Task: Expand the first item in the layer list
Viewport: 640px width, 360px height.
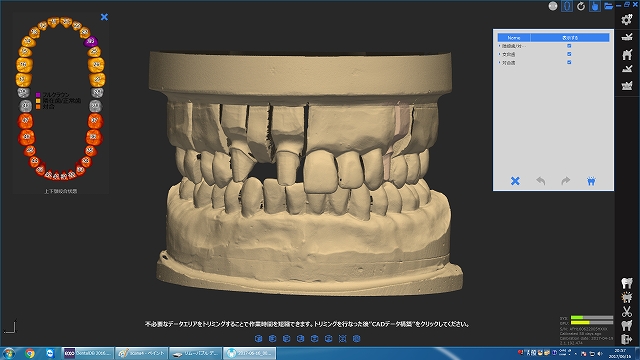Action: (x=500, y=46)
